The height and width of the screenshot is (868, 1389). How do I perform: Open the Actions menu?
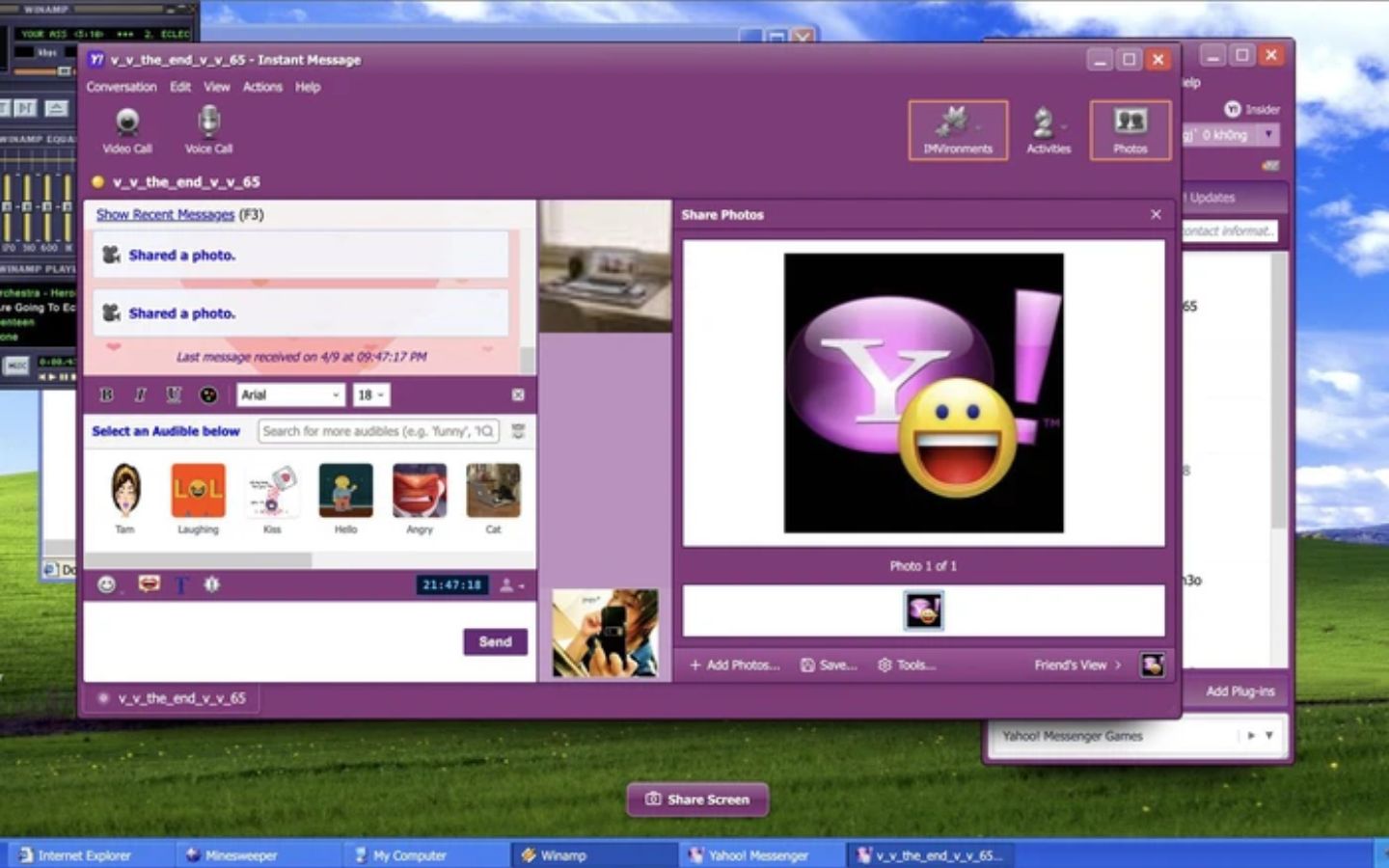(262, 87)
